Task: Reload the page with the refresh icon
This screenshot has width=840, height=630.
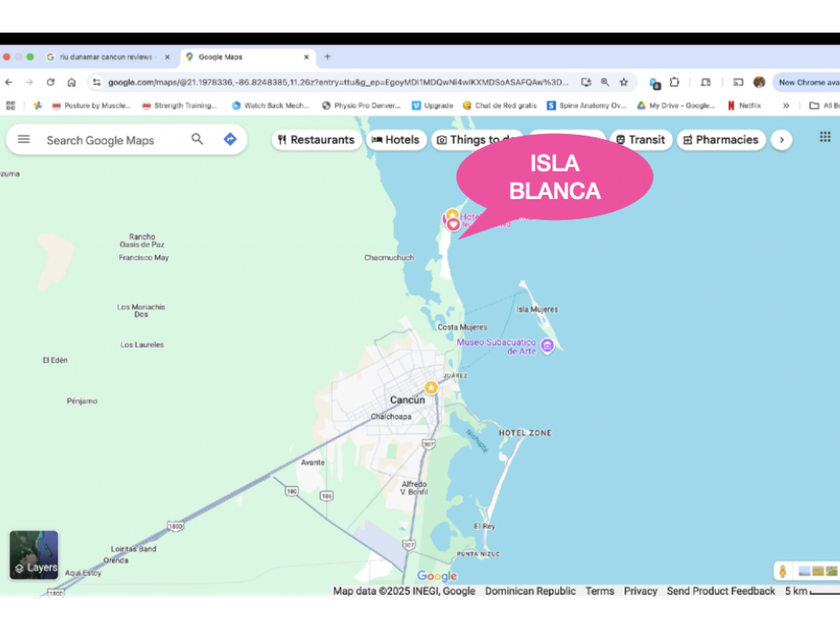Action: pos(50,82)
